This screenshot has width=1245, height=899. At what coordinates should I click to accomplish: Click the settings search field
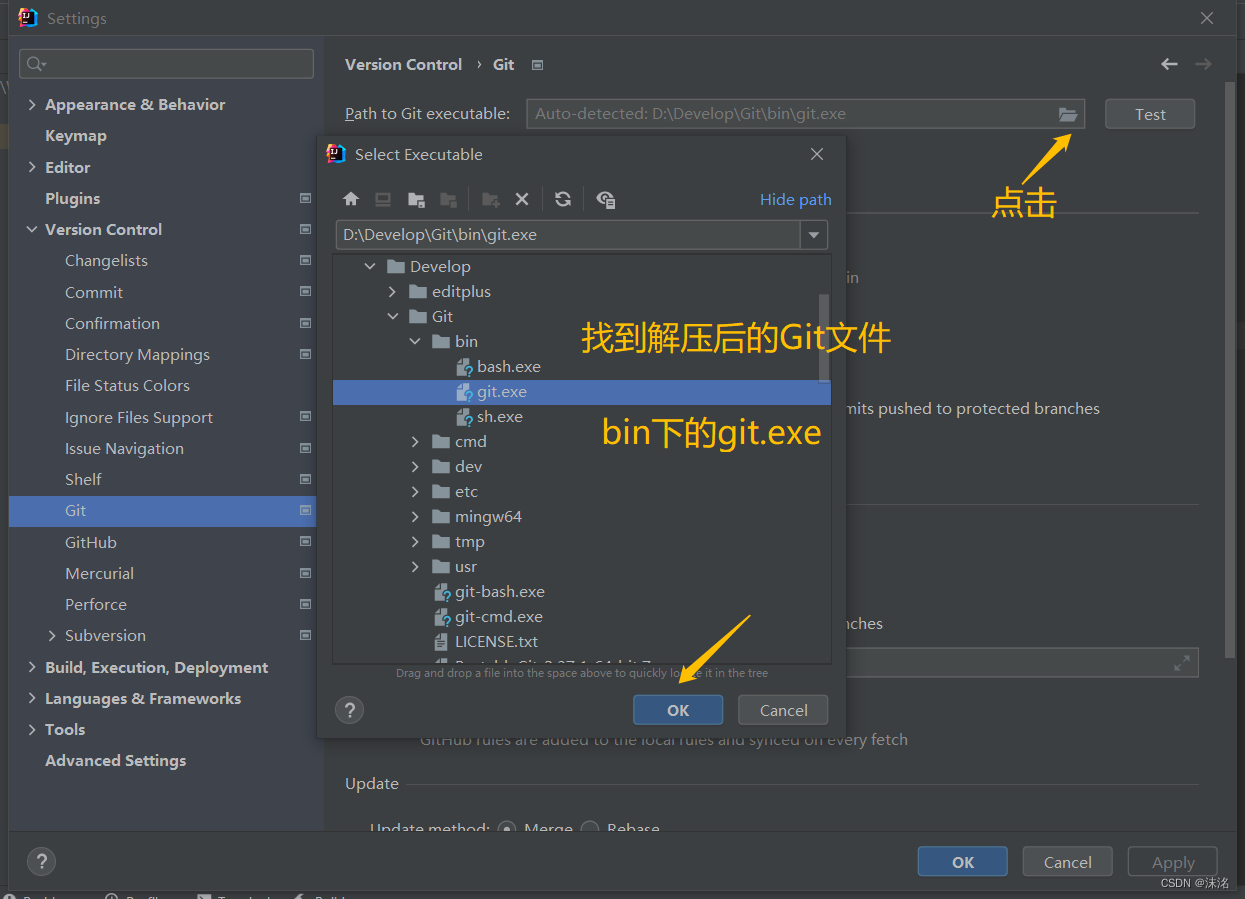(x=166, y=64)
